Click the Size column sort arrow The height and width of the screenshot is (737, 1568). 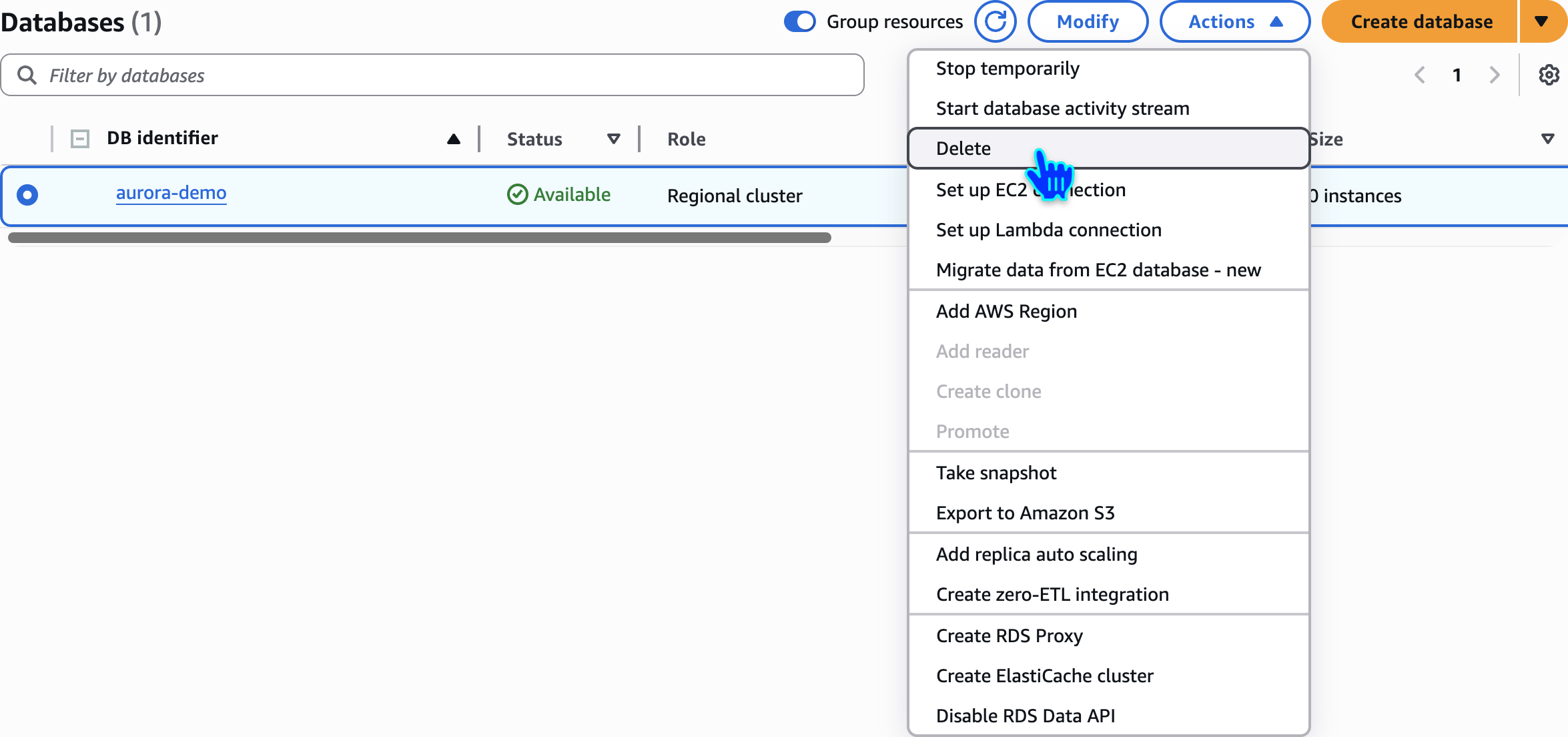tap(1547, 139)
